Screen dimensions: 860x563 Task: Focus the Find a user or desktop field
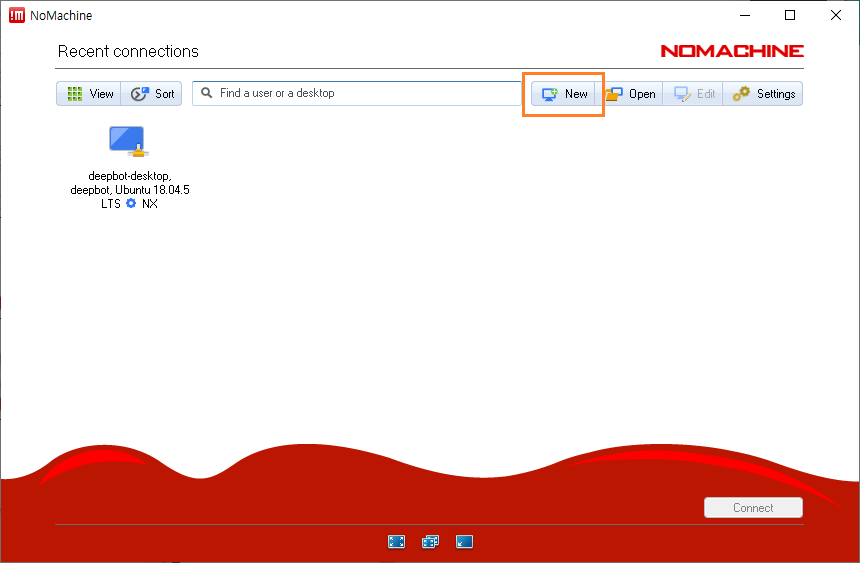click(x=357, y=93)
